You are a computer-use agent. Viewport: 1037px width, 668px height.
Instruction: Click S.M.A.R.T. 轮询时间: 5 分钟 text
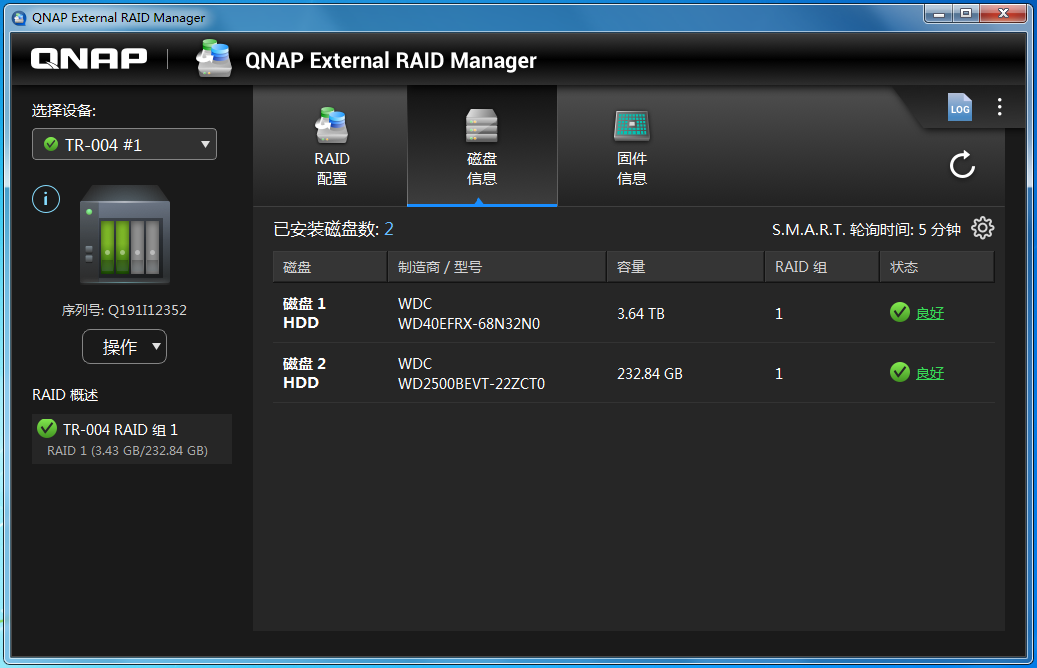tap(866, 230)
